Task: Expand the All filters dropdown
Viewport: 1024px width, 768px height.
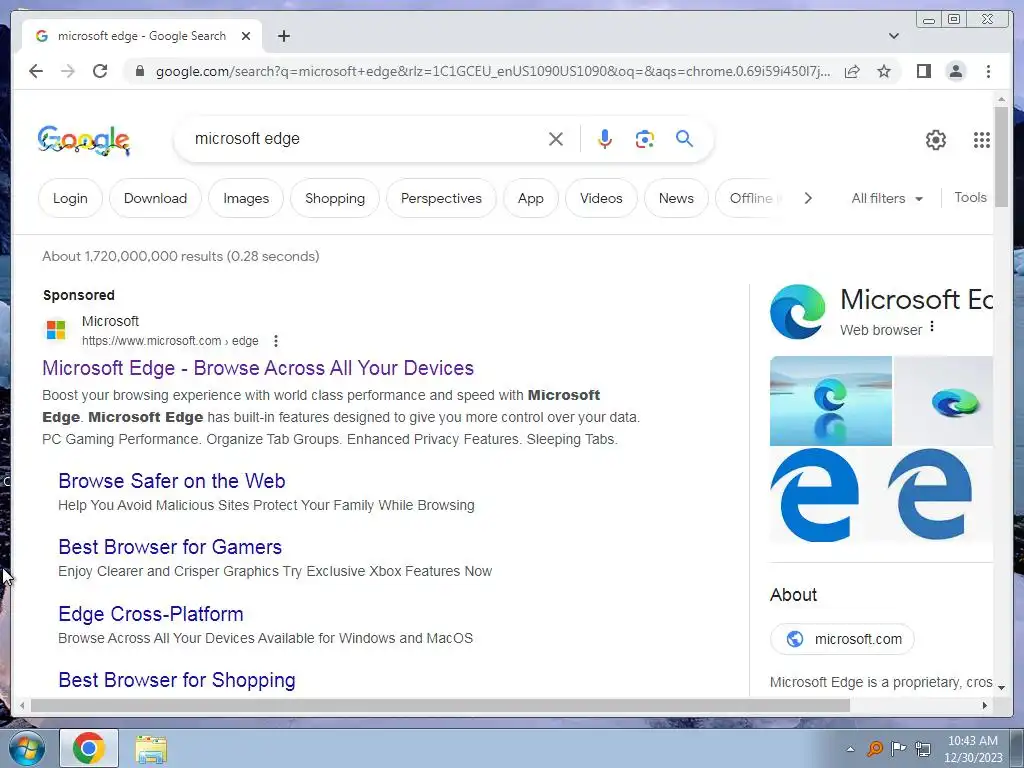Action: click(x=887, y=199)
